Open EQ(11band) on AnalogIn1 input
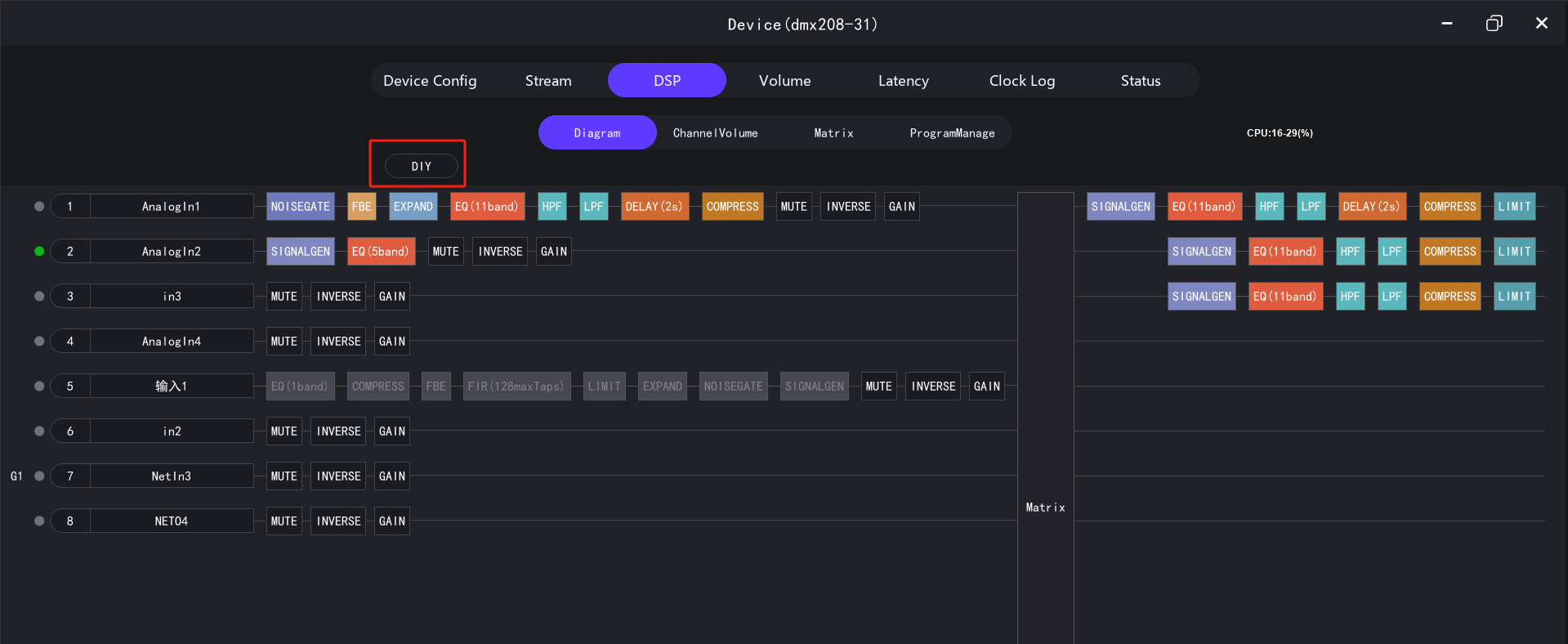The width and height of the screenshot is (1568, 644). coord(487,207)
